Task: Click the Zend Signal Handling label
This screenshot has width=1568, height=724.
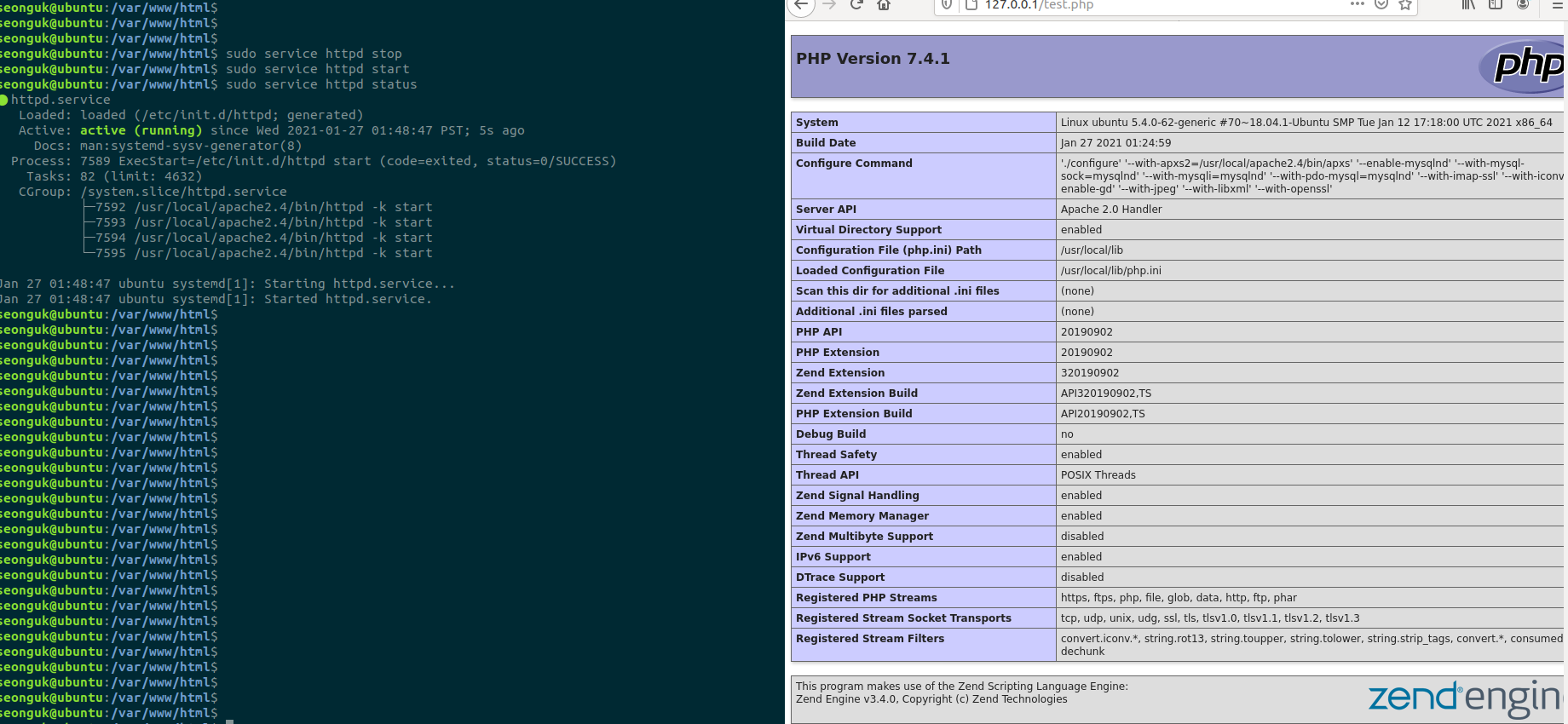Action: point(857,496)
